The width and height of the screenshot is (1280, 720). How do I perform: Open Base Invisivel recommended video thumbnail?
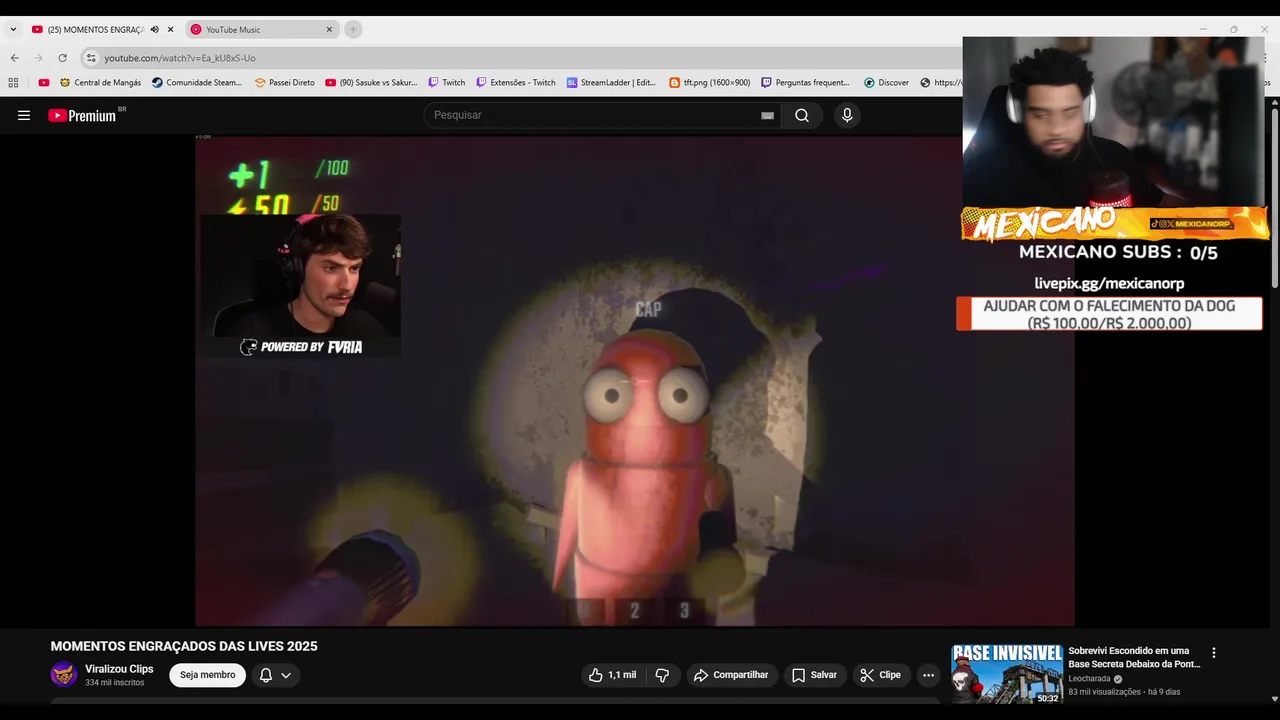[x=1007, y=674]
